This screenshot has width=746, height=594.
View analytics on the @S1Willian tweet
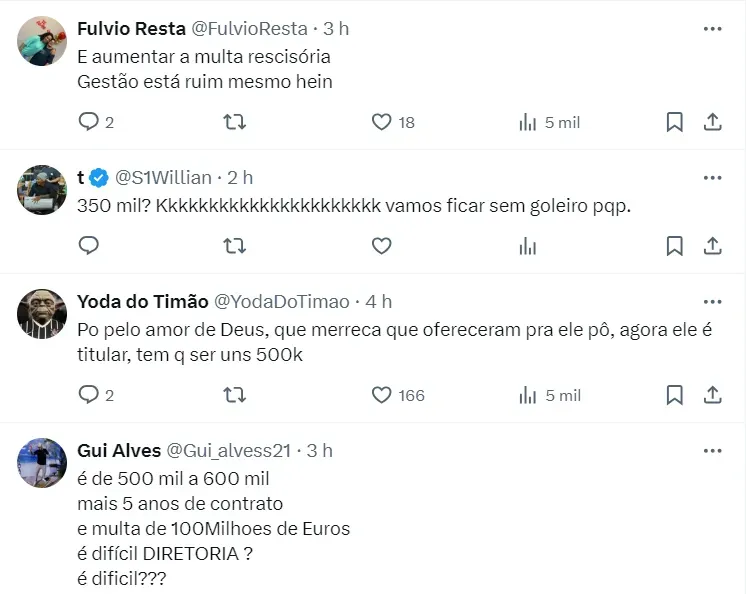point(528,245)
